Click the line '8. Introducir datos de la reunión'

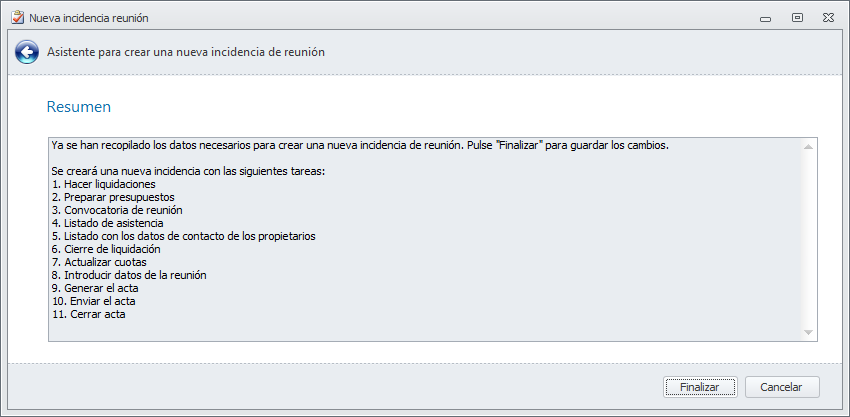[x=129, y=275]
